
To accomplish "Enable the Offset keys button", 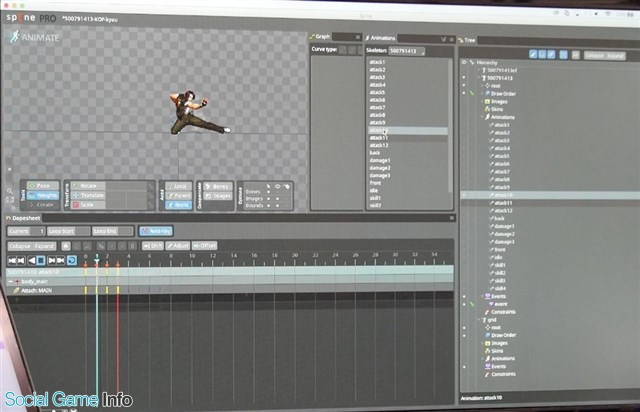I will (204, 246).
